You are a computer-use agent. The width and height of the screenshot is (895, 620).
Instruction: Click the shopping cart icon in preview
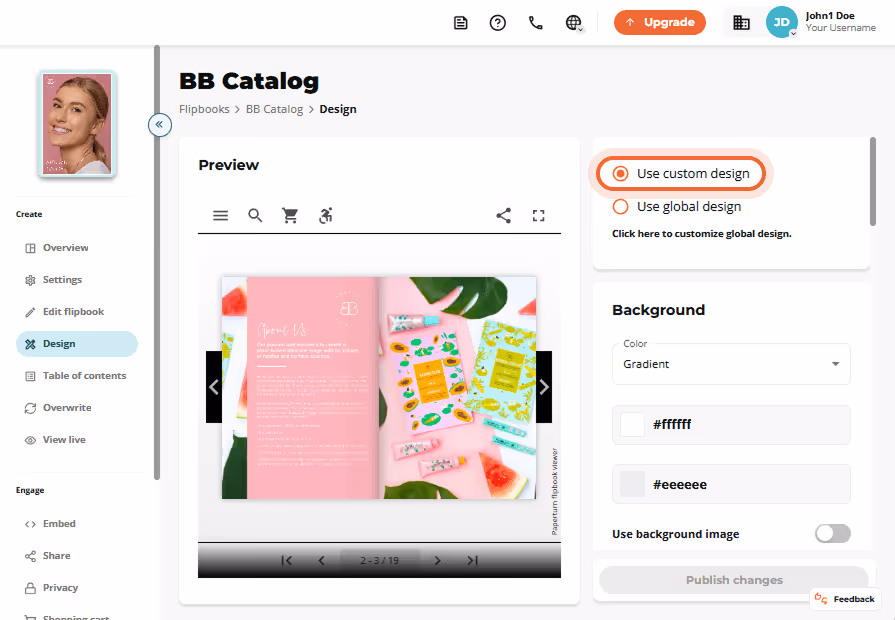(290, 216)
